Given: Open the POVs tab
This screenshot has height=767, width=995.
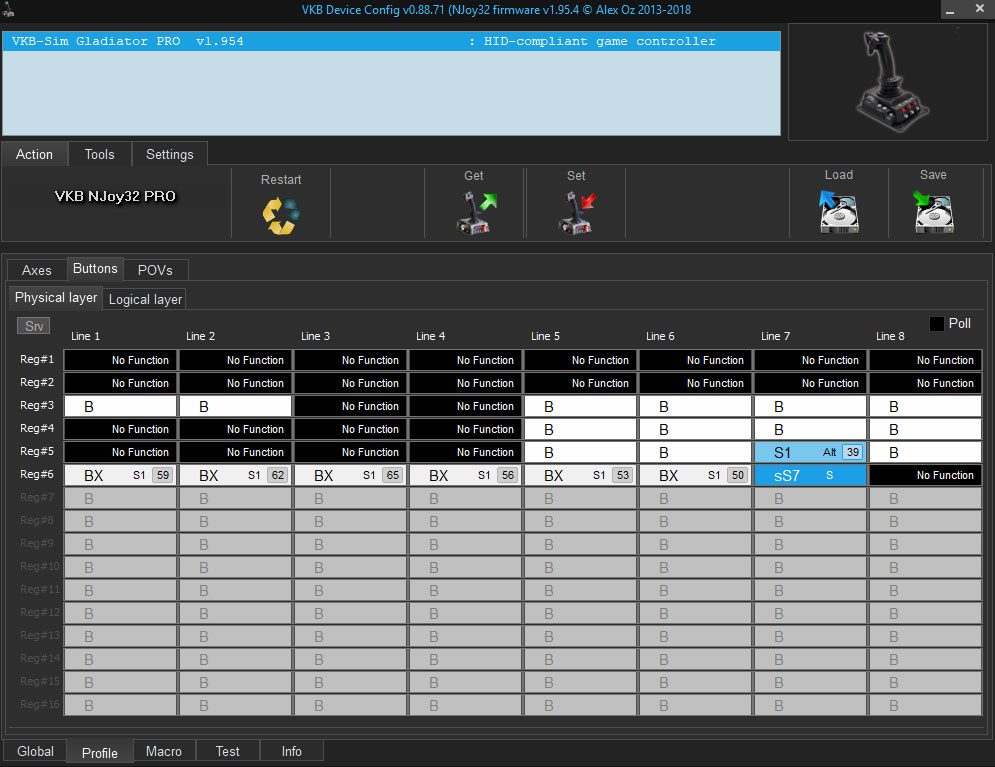Looking at the screenshot, I should click(155, 270).
